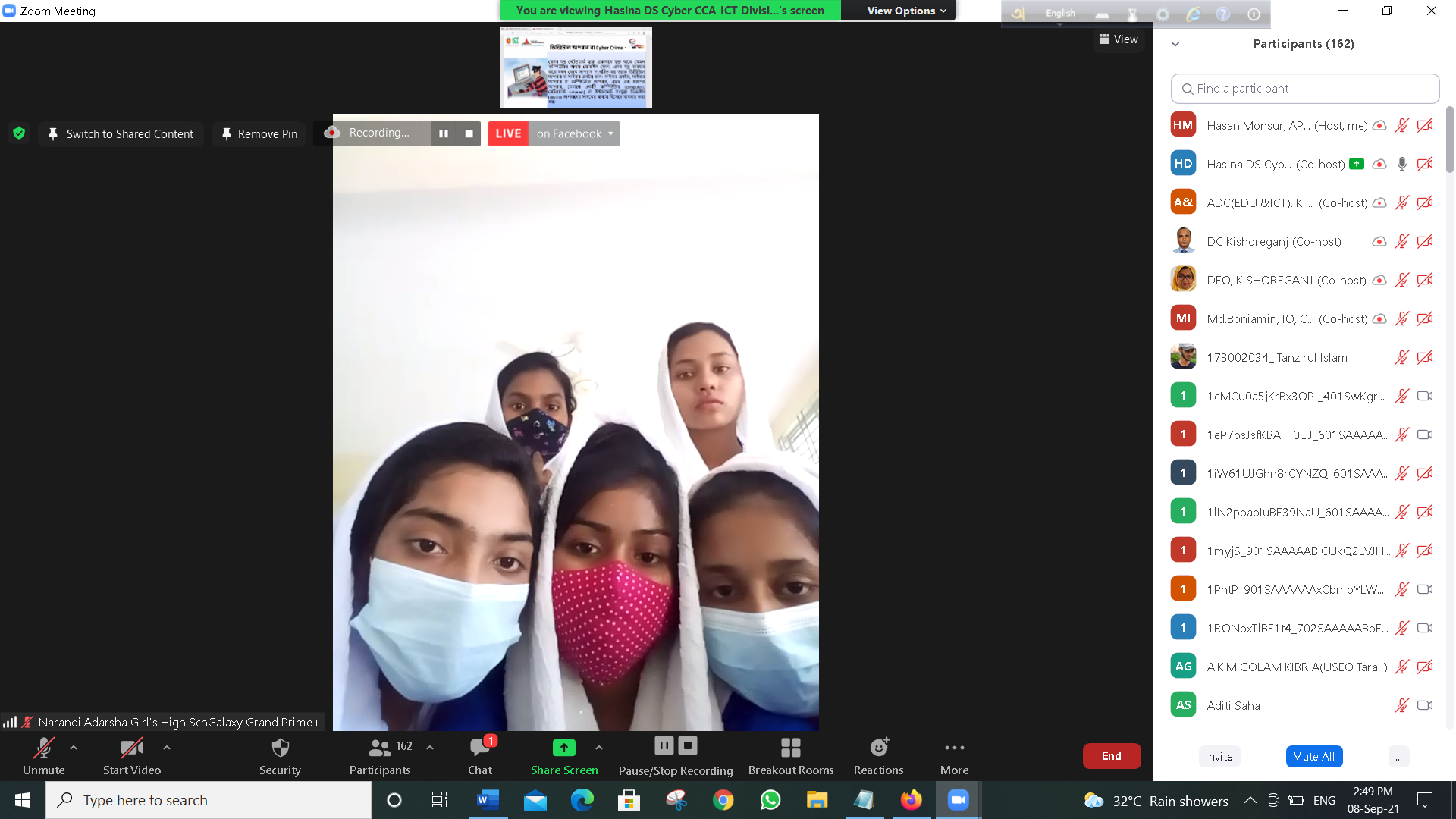Open Microsoft Edge from the taskbar

[x=582, y=800]
